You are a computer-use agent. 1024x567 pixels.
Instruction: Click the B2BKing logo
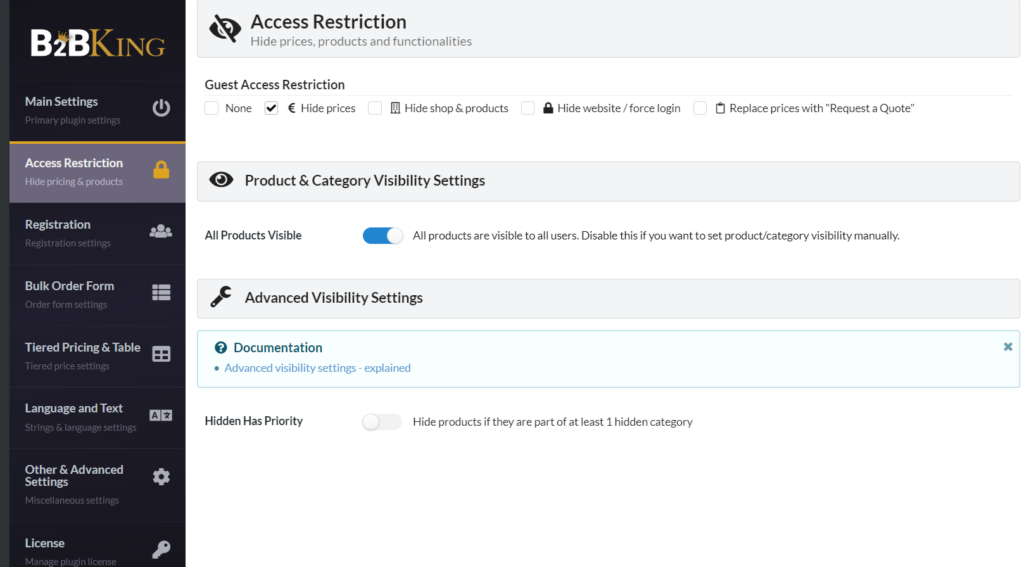point(97,44)
